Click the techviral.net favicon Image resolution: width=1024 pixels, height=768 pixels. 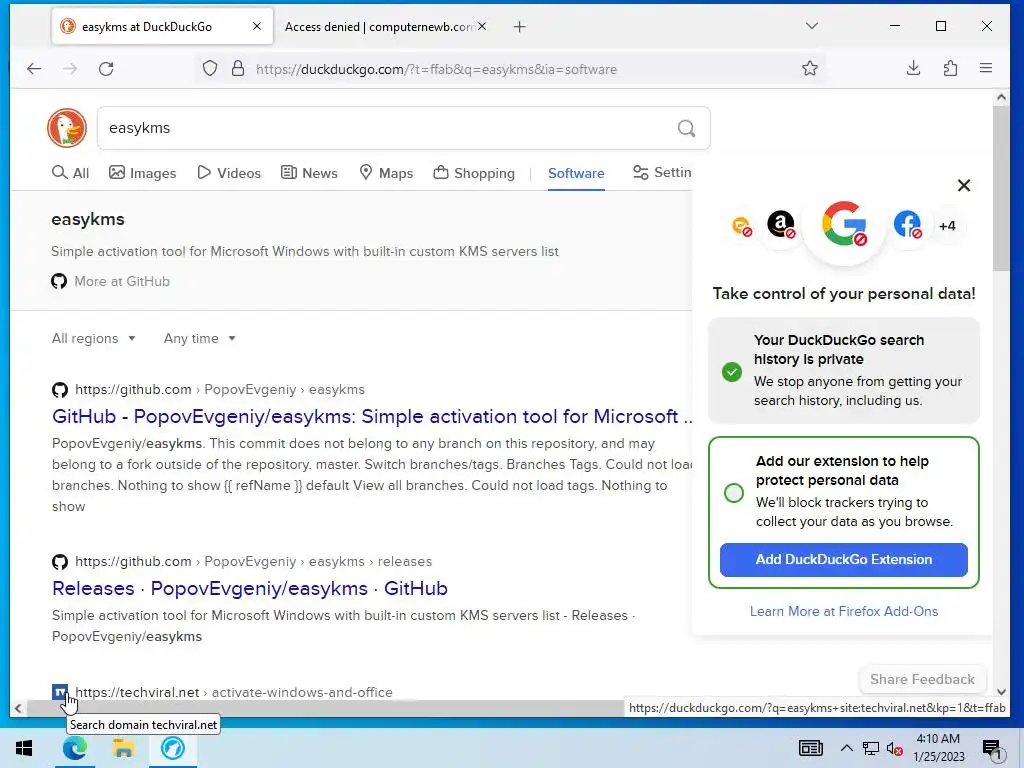(59, 692)
